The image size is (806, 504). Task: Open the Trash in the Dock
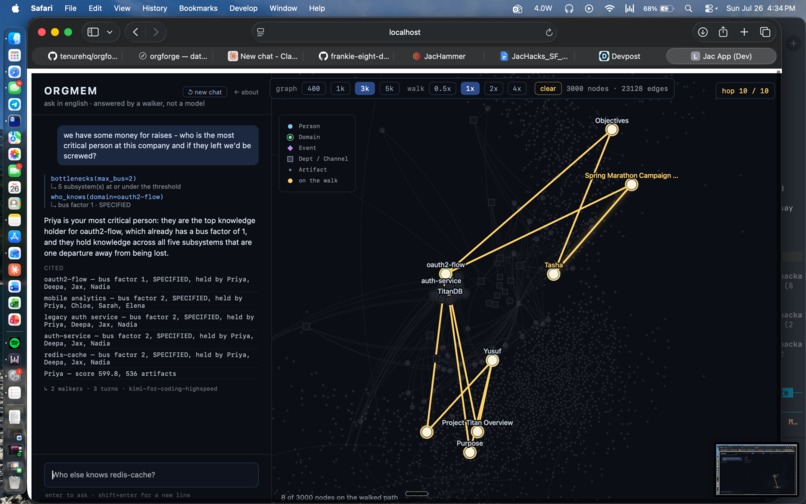pos(14,482)
